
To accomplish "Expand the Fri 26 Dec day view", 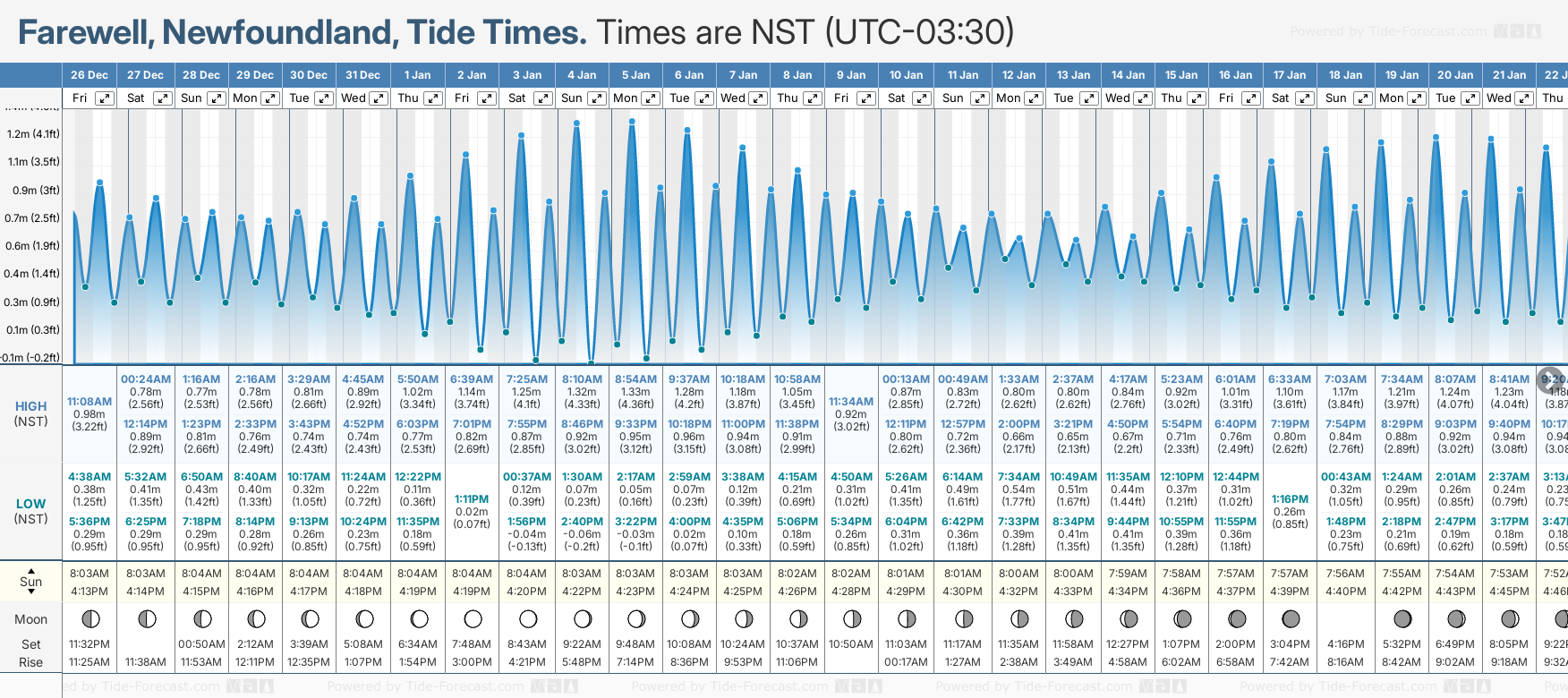I will [105, 98].
